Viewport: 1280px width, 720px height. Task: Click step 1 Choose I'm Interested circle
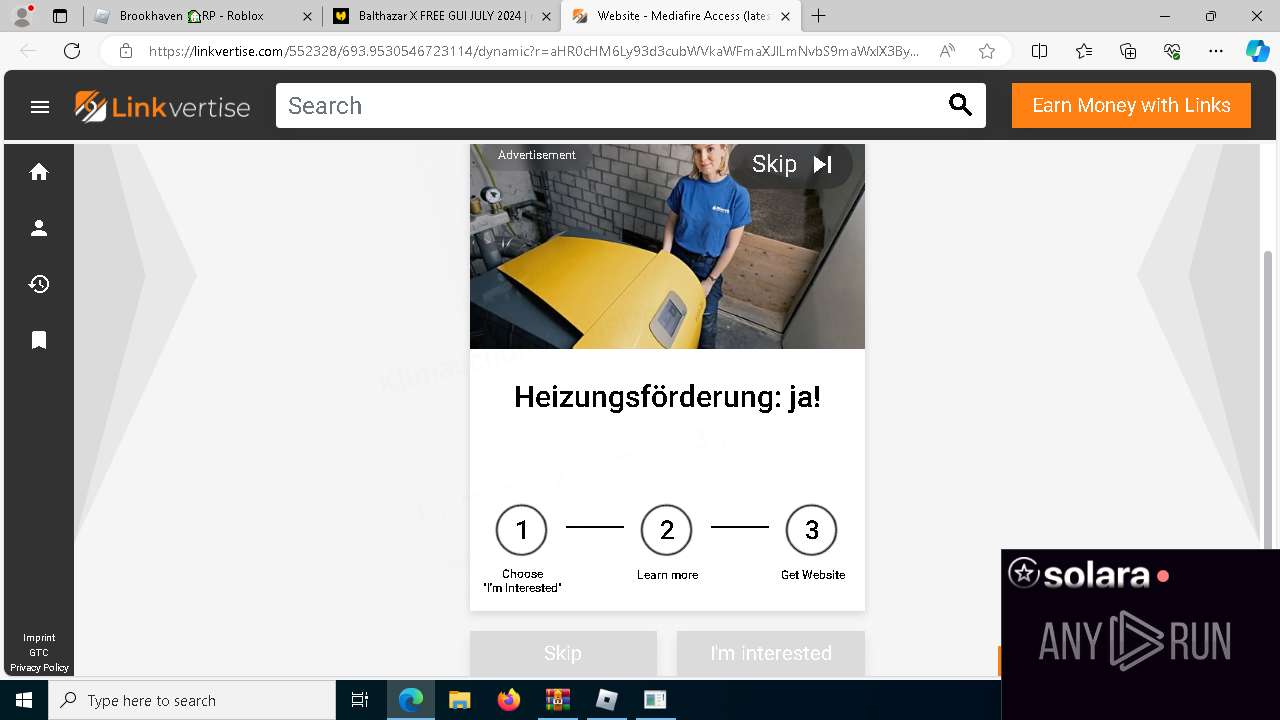pos(521,530)
